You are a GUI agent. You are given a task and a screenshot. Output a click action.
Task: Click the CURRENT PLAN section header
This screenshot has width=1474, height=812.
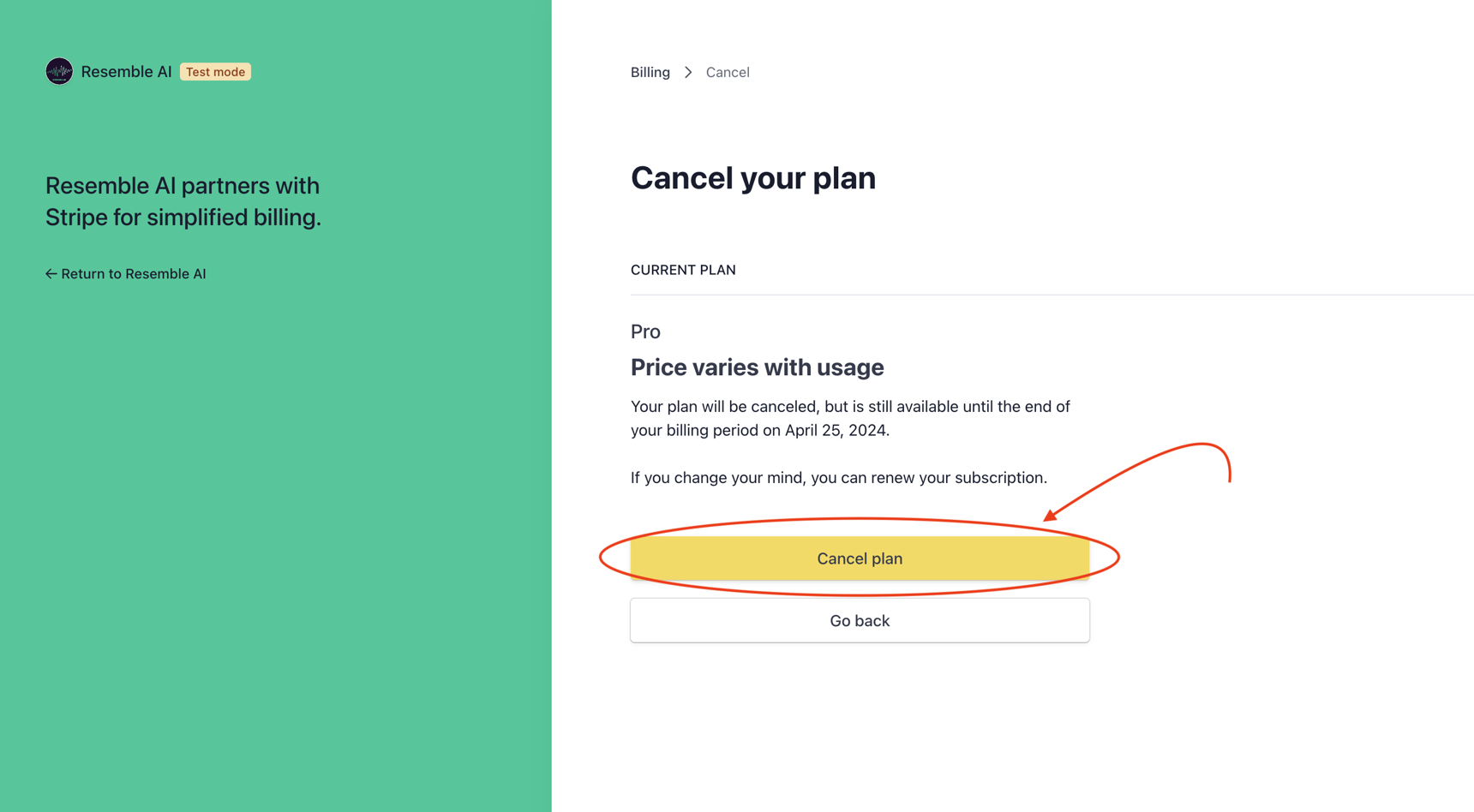click(x=683, y=269)
